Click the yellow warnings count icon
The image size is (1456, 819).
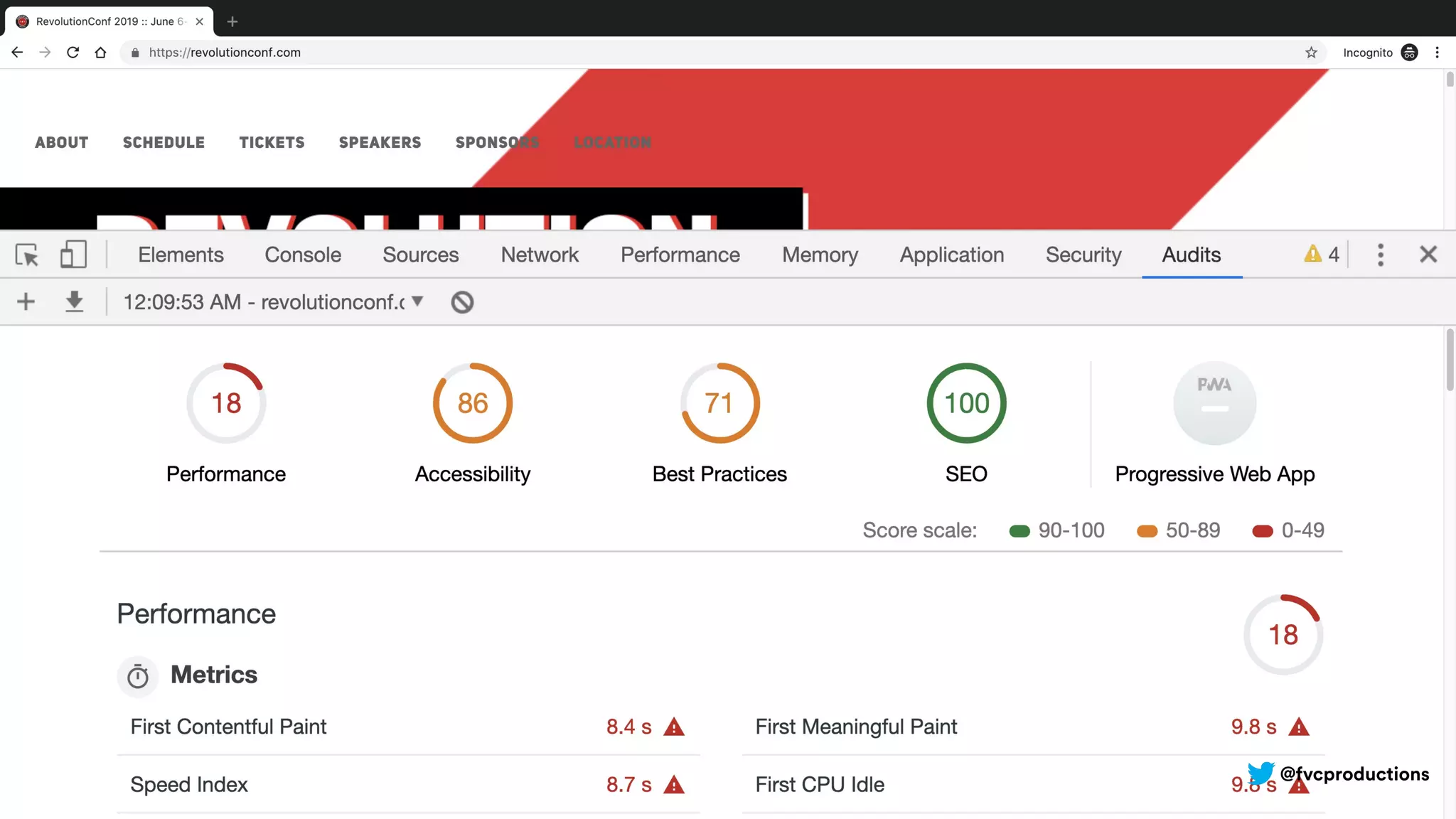(x=1321, y=255)
